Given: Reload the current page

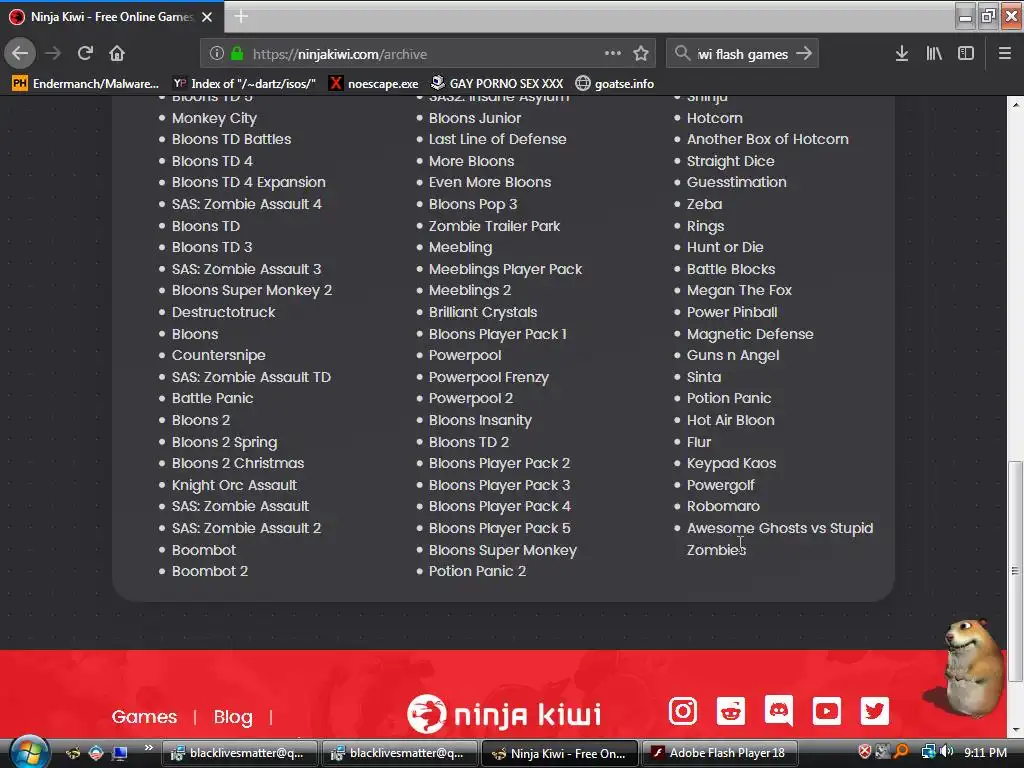Looking at the screenshot, I should 85,54.
